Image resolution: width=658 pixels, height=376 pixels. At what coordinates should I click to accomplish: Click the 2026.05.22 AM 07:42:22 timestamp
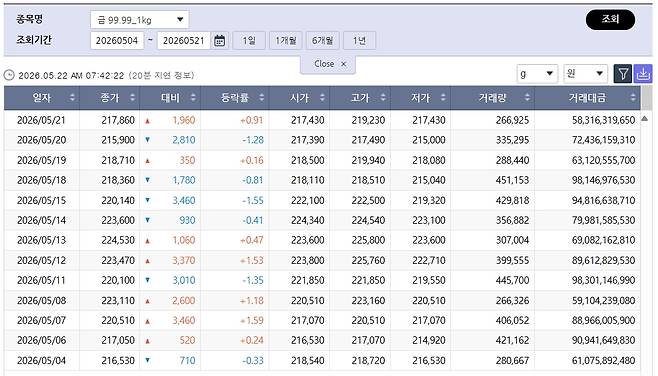tap(71, 76)
